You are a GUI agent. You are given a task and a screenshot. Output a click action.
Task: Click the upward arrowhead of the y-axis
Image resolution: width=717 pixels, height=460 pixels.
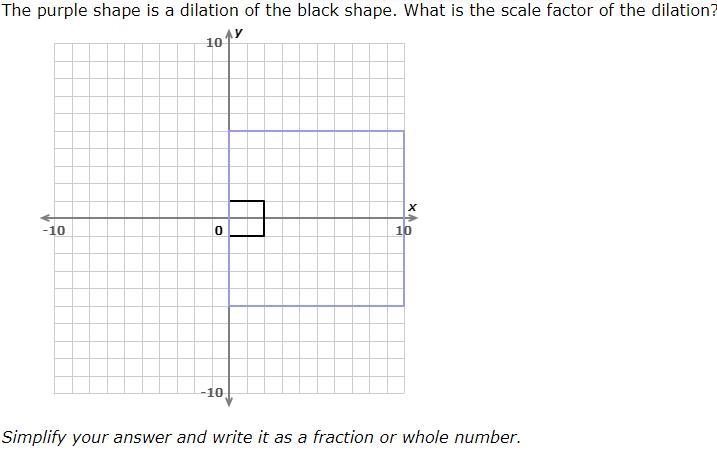tap(229, 35)
